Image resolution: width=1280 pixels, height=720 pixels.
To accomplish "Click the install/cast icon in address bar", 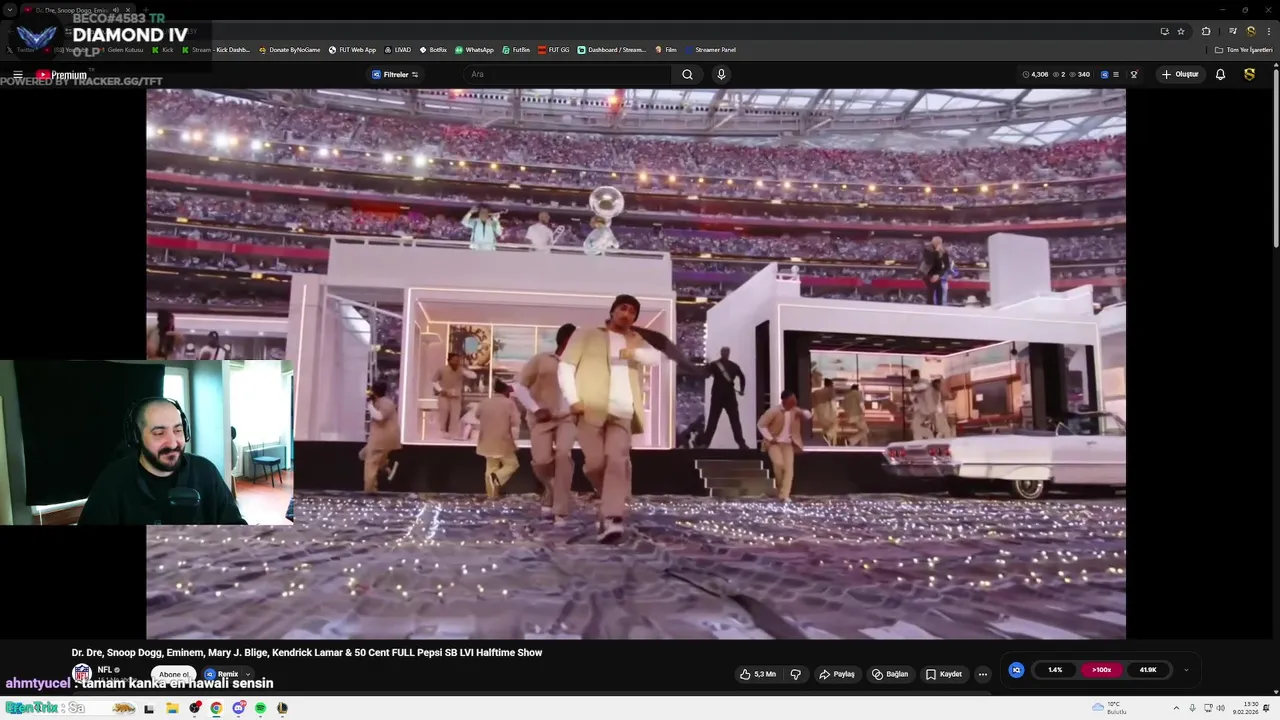I will [1164, 31].
